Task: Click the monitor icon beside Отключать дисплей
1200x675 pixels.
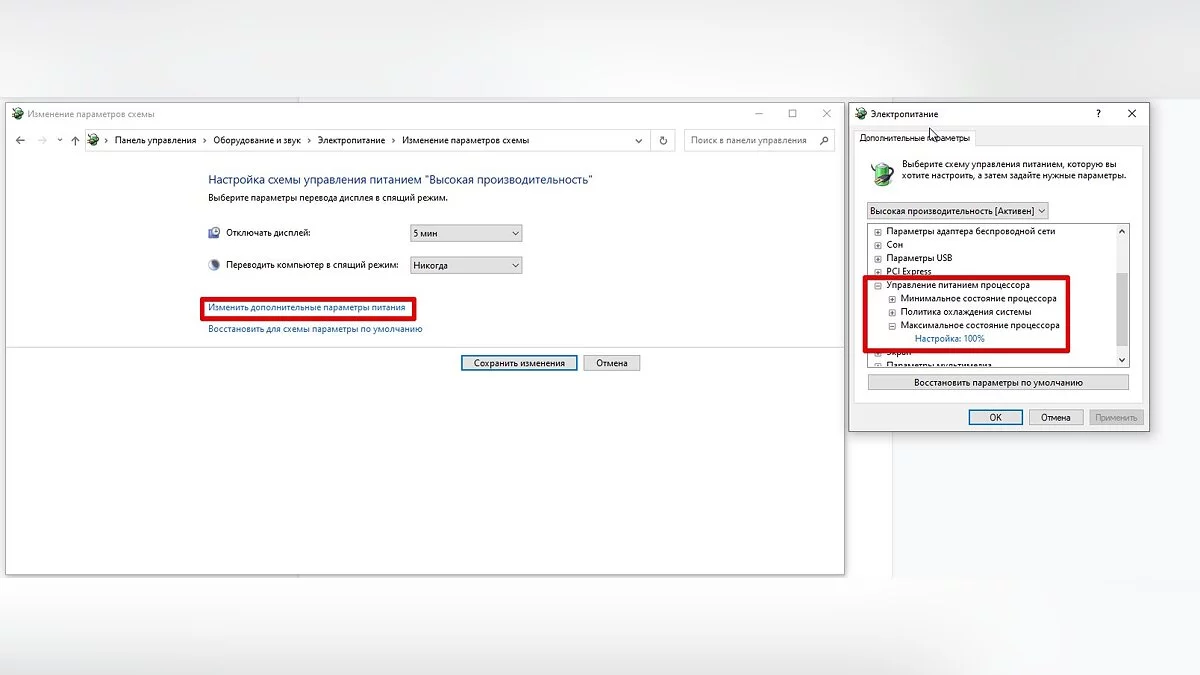Action: pyautogui.click(x=214, y=233)
